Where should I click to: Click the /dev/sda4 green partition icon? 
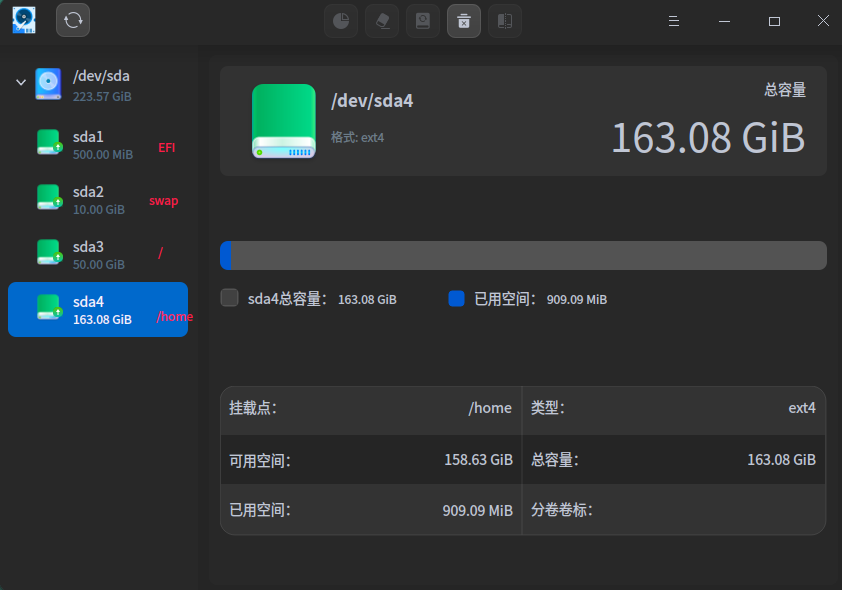point(283,119)
